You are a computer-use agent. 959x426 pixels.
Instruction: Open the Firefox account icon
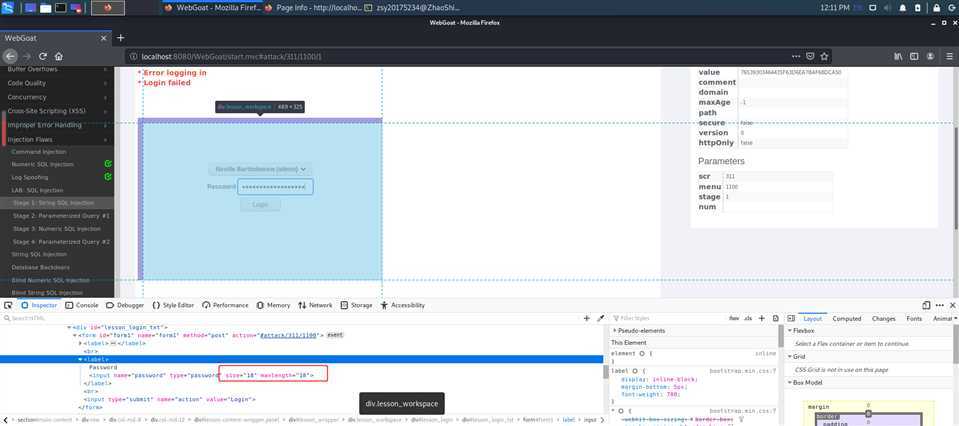pos(930,56)
